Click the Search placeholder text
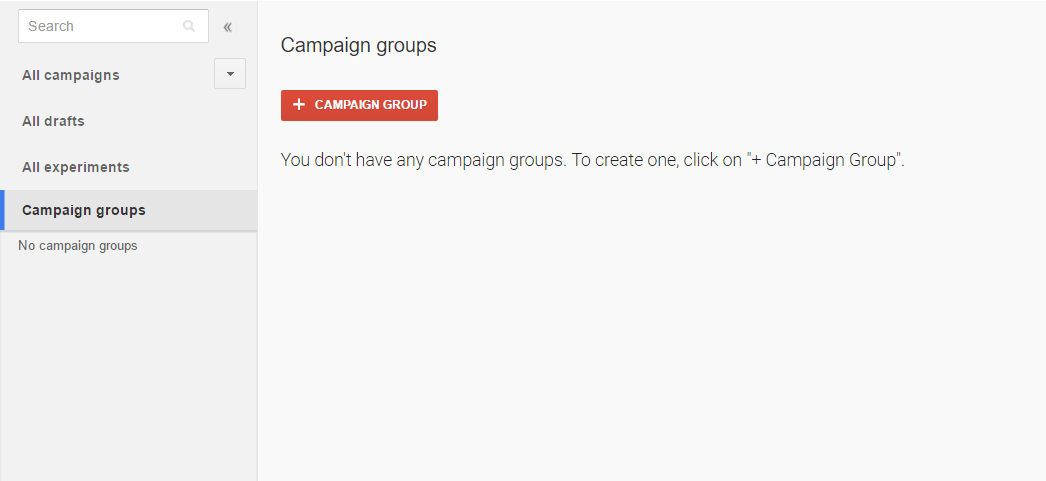This screenshot has width=1046, height=481. (x=51, y=27)
